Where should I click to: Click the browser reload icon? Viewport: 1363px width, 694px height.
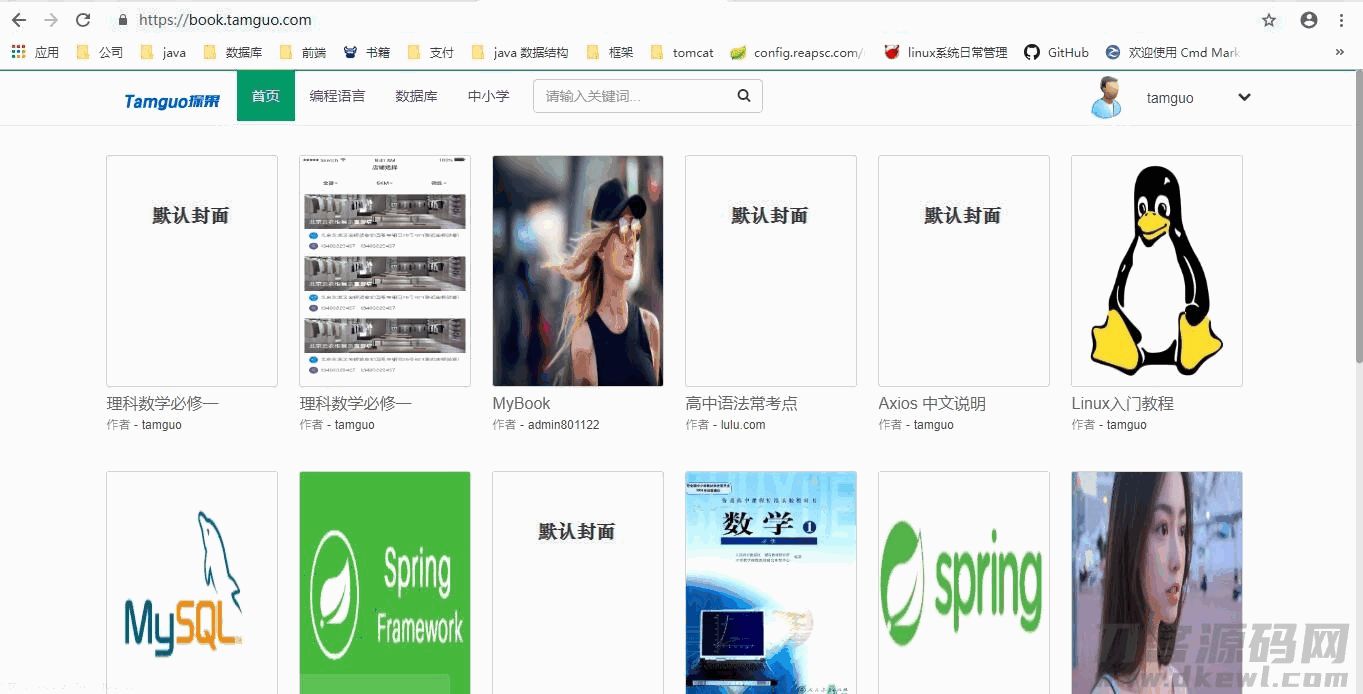click(x=83, y=20)
